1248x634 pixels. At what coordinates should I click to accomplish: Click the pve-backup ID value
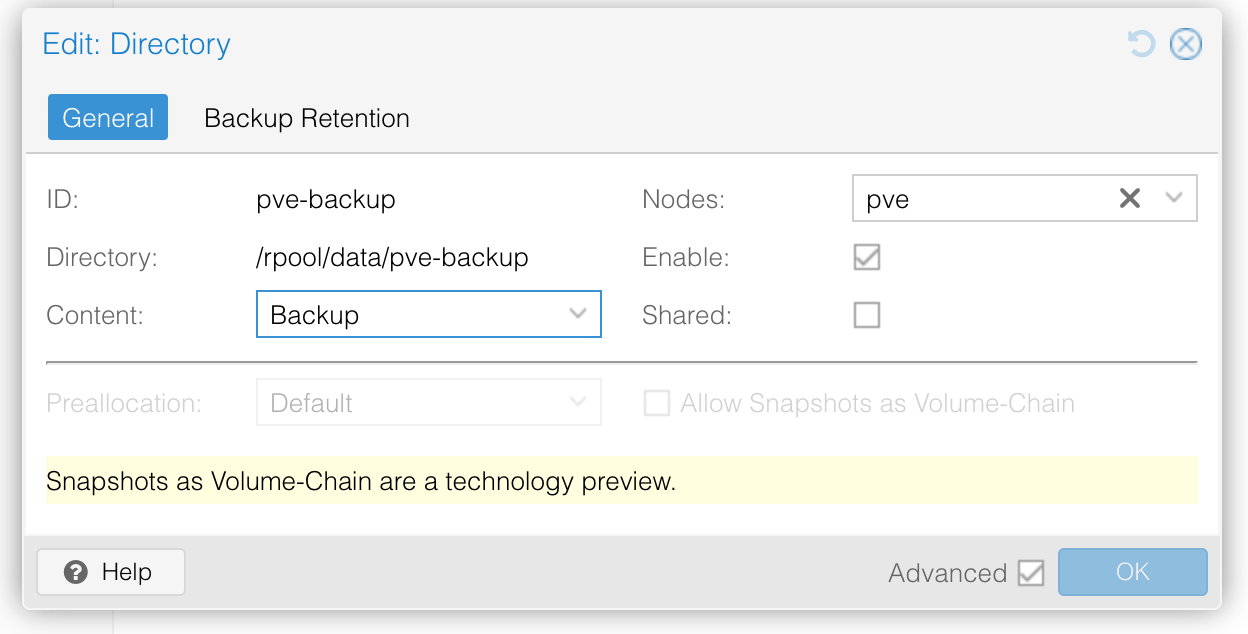coord(326,199)
